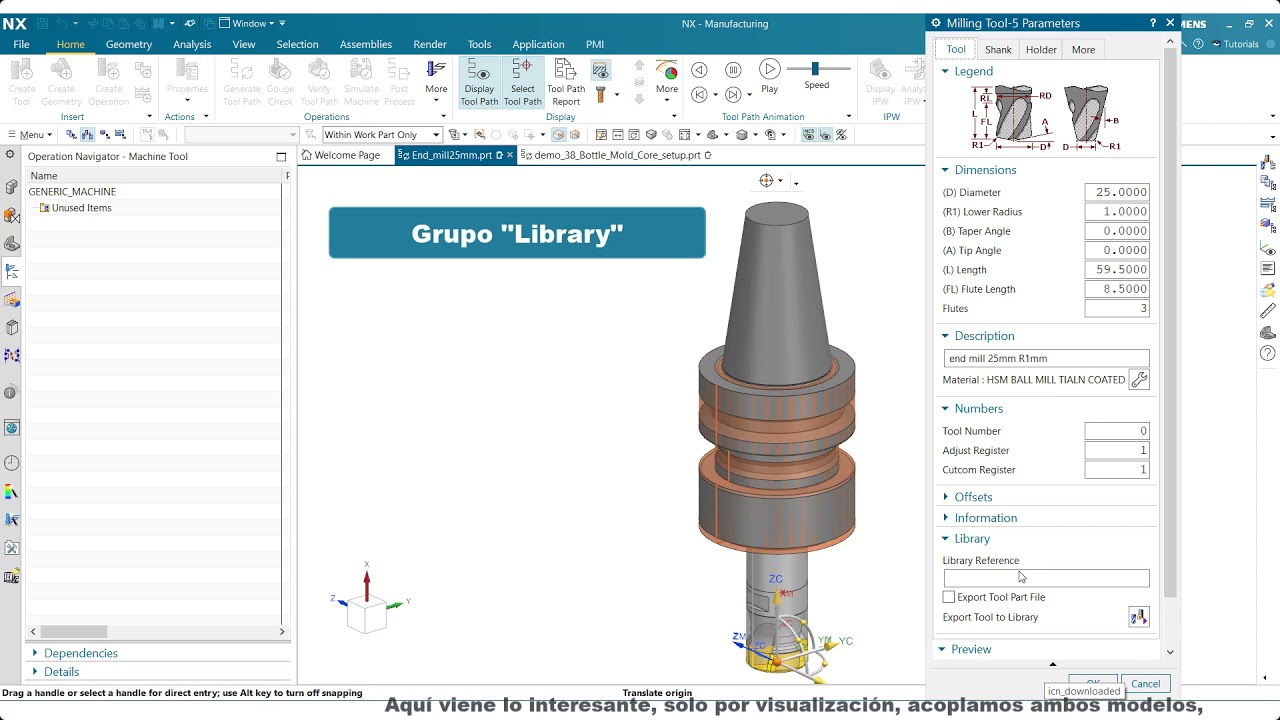
Task: Maximize the Operation Navigator panel
Action: click(281, 156)
